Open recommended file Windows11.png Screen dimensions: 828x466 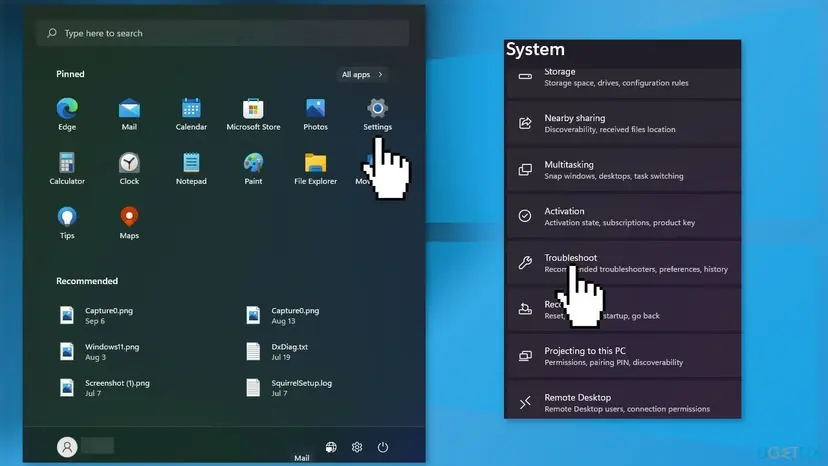100,351
